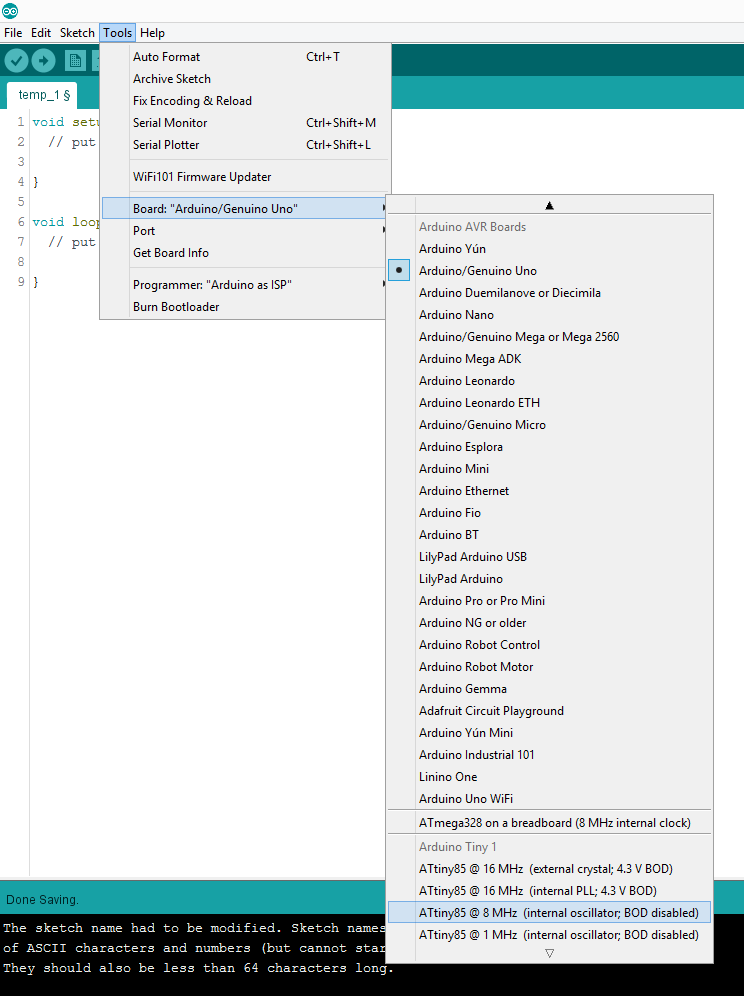Click the Verify checkmark icon
The height and width of the screenshot is (996, 744).
pyautogui.click(x=16, y=60)
